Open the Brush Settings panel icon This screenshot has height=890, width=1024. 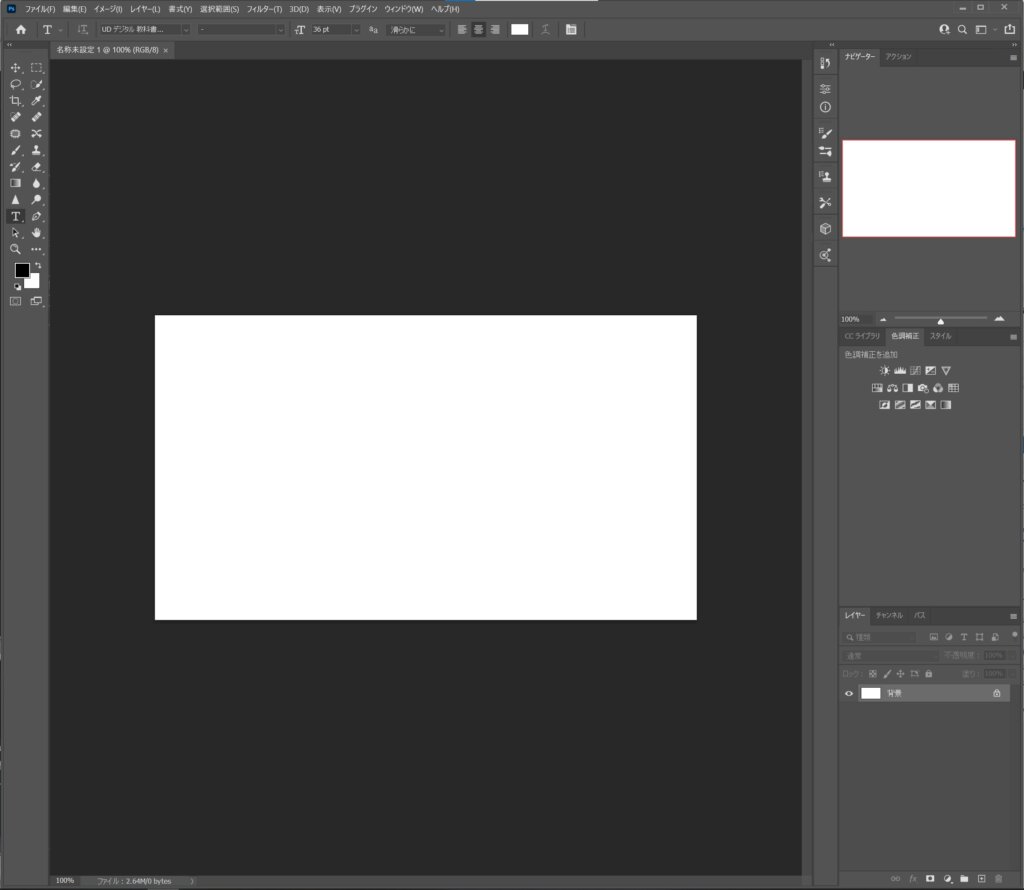point(825,133)
